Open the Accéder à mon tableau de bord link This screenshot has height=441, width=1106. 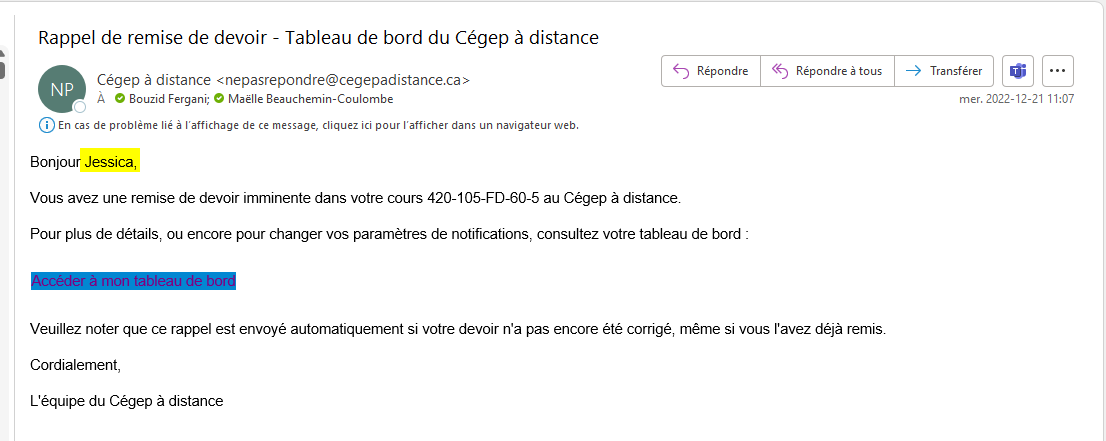133,281
